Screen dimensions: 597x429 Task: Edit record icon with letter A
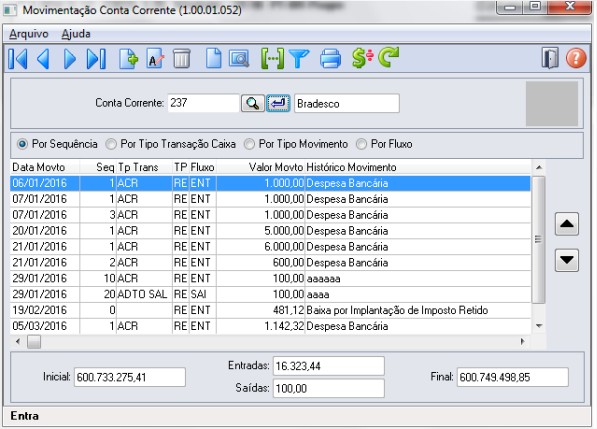(x=155, y=59)
